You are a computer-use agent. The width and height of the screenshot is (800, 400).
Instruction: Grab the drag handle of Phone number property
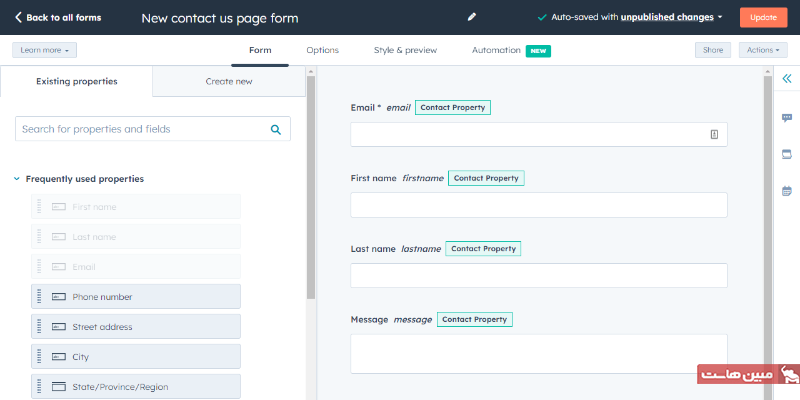point(39,296)
